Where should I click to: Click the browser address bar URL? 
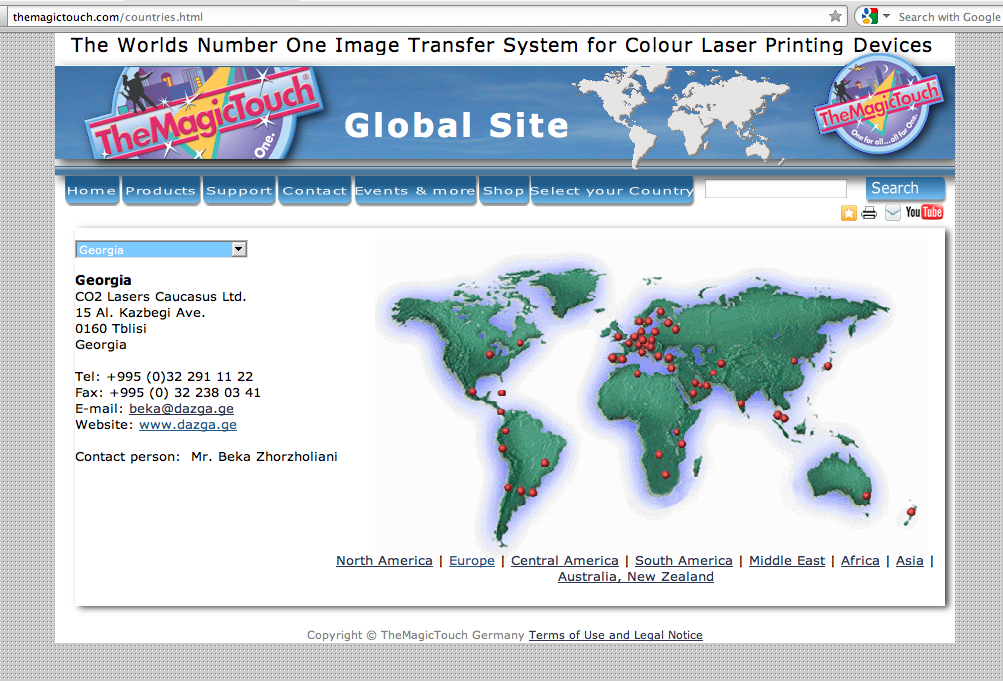[107, 17]
